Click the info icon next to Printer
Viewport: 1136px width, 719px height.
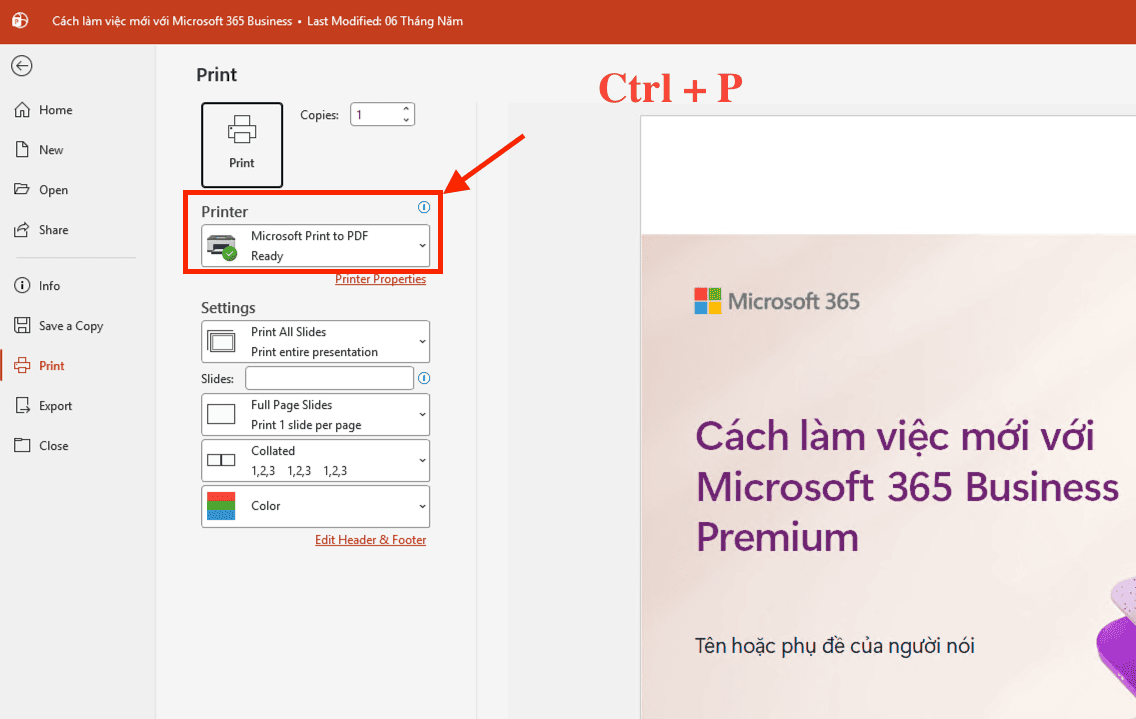(424, 207)
